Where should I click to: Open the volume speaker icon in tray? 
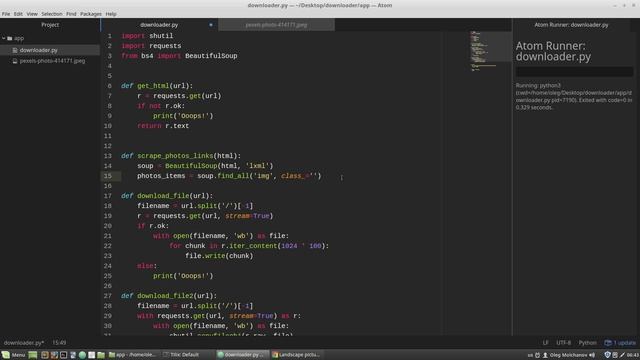tap(592, 355)
